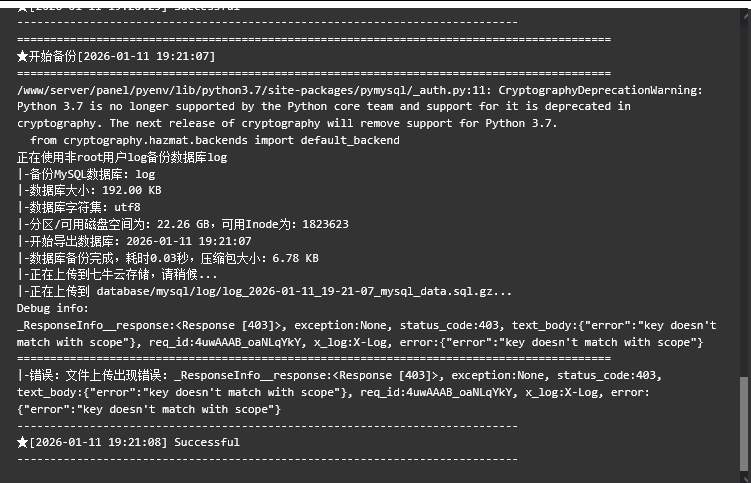
Task: Click the 数据库备份完成 压缩包大小 line
Action: click(x=170, y=258)
